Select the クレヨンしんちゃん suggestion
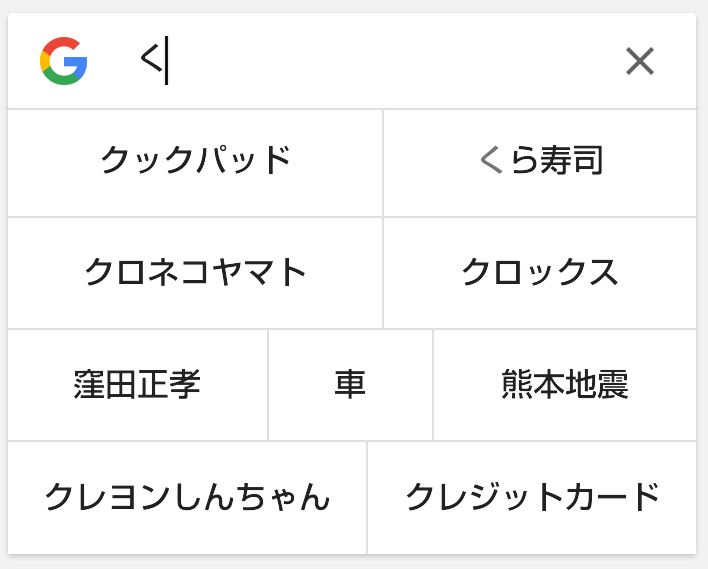708x569 pixels. pos(187,497)
